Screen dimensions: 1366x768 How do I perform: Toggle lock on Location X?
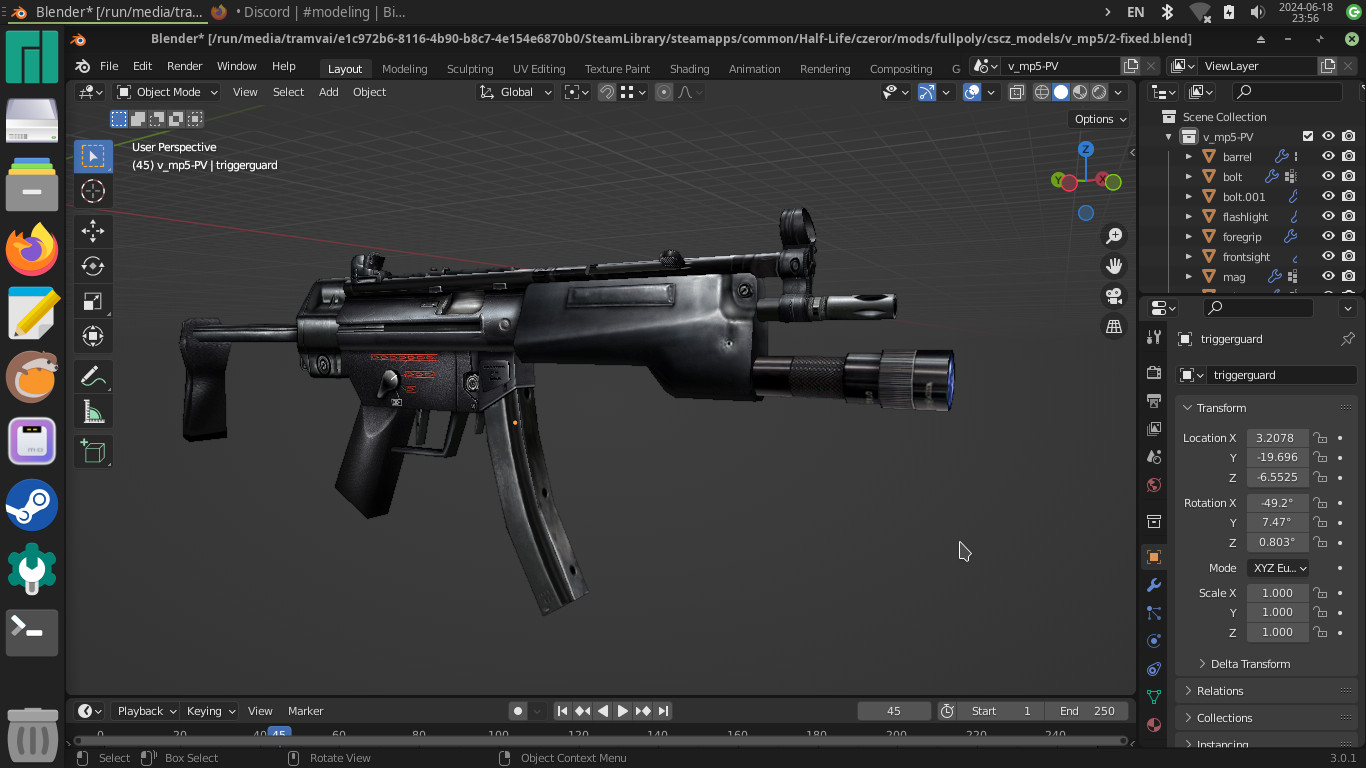tap(1320, 438)
